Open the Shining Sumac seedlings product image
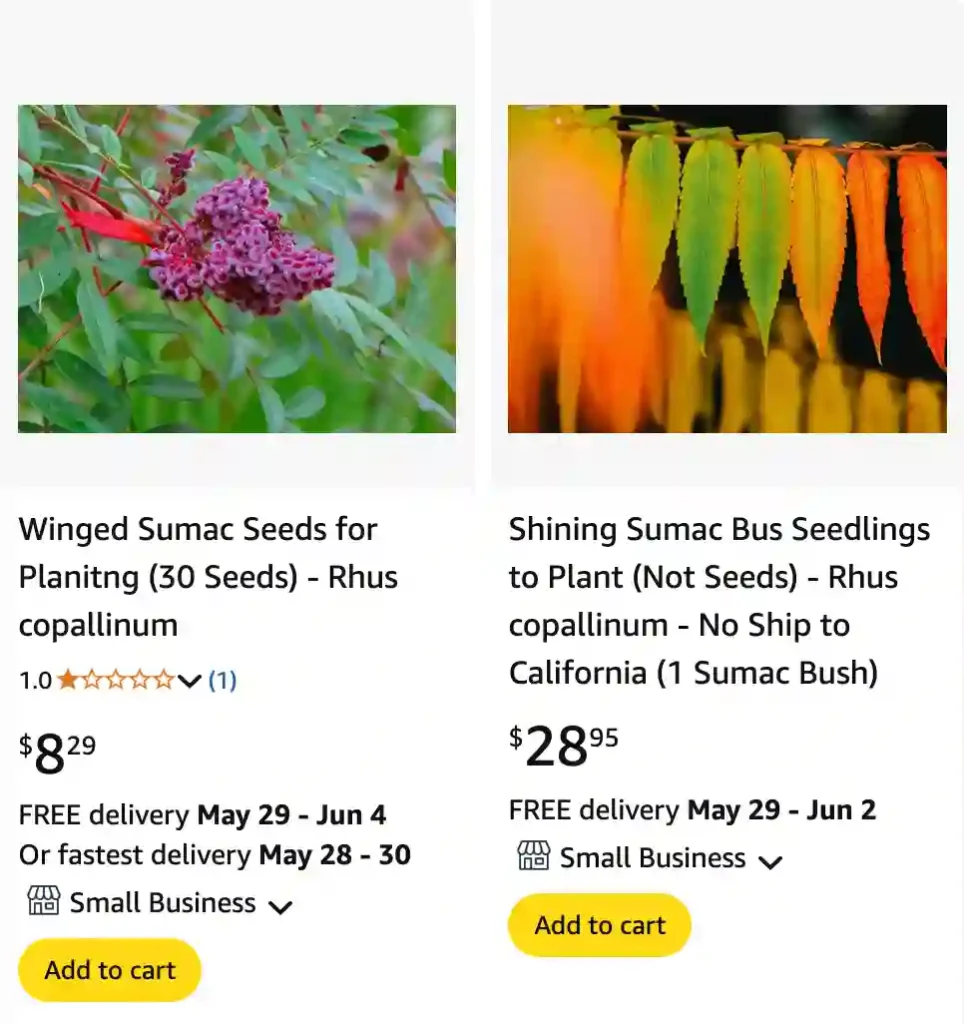The height and width of the screenshot is (1024, 964). tap(727, 268)
